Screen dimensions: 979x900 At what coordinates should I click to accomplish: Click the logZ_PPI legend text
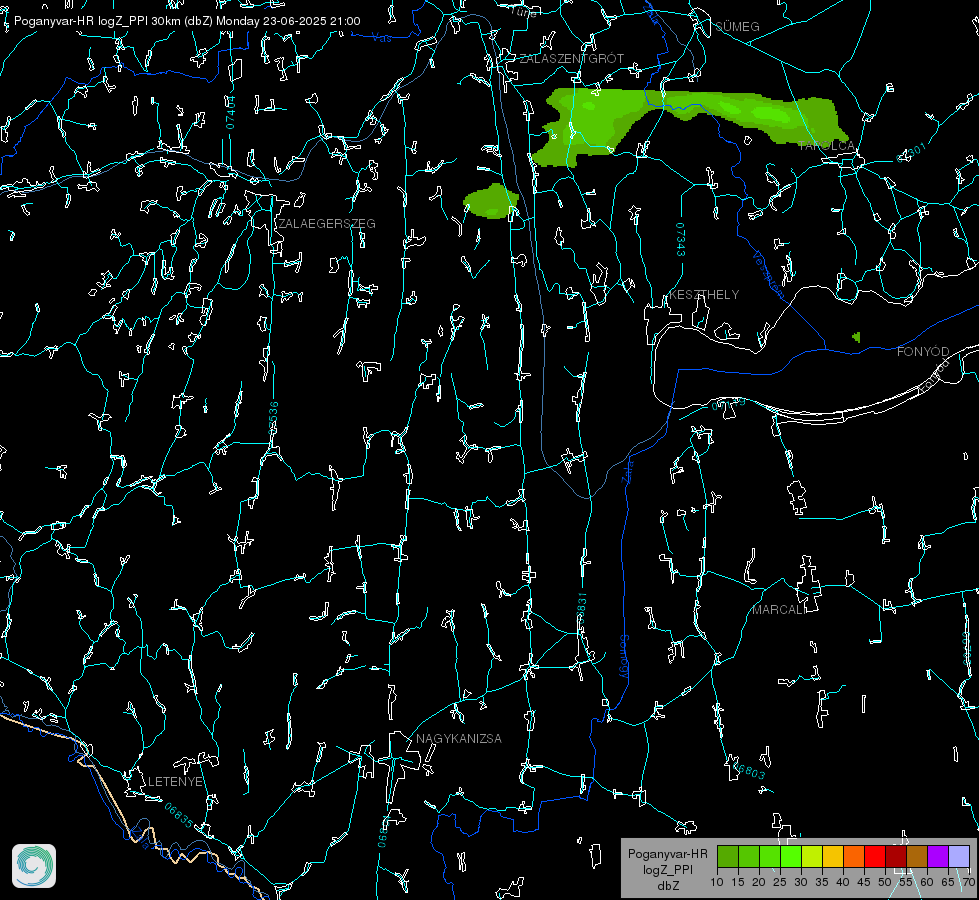point(667,870)
